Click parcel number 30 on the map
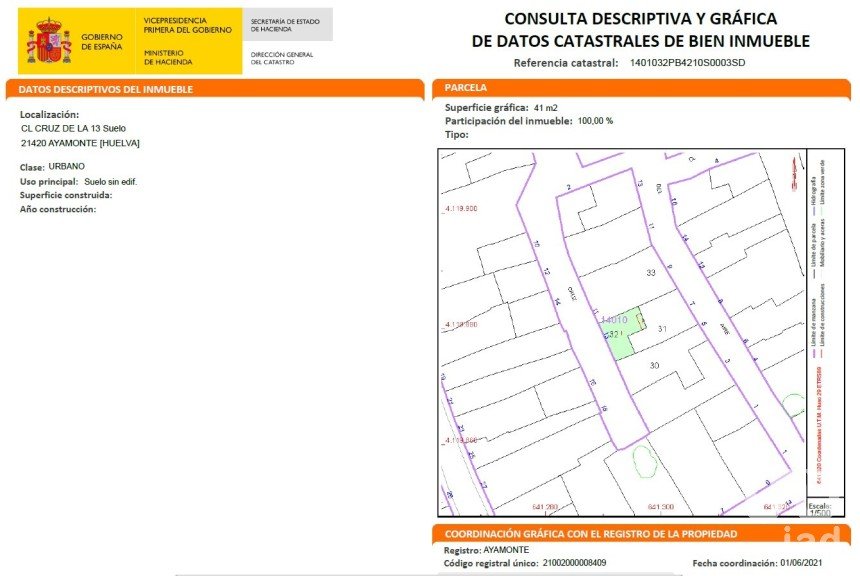 tap(654, 365)
